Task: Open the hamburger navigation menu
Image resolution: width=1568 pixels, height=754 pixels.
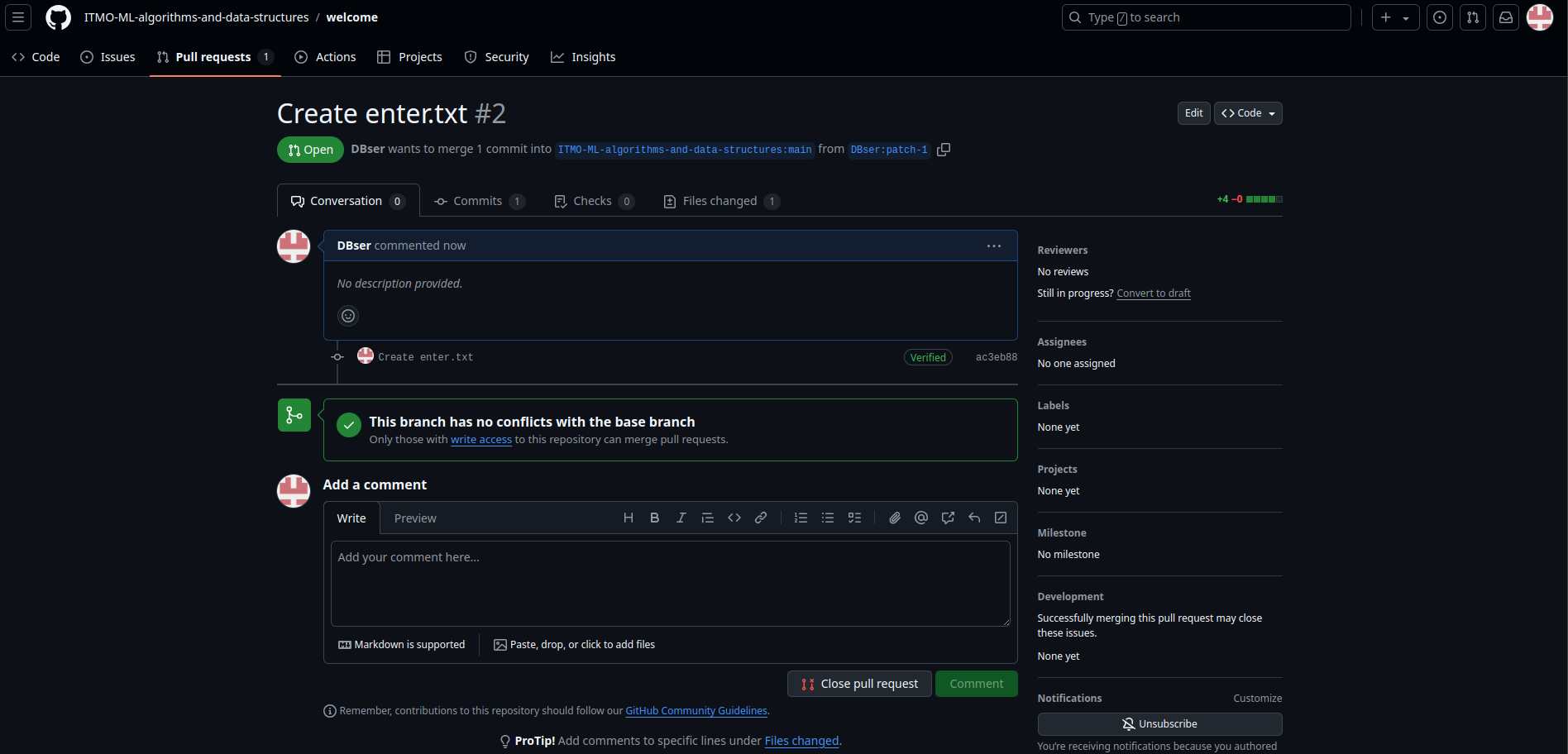Action: click(18, 17)
